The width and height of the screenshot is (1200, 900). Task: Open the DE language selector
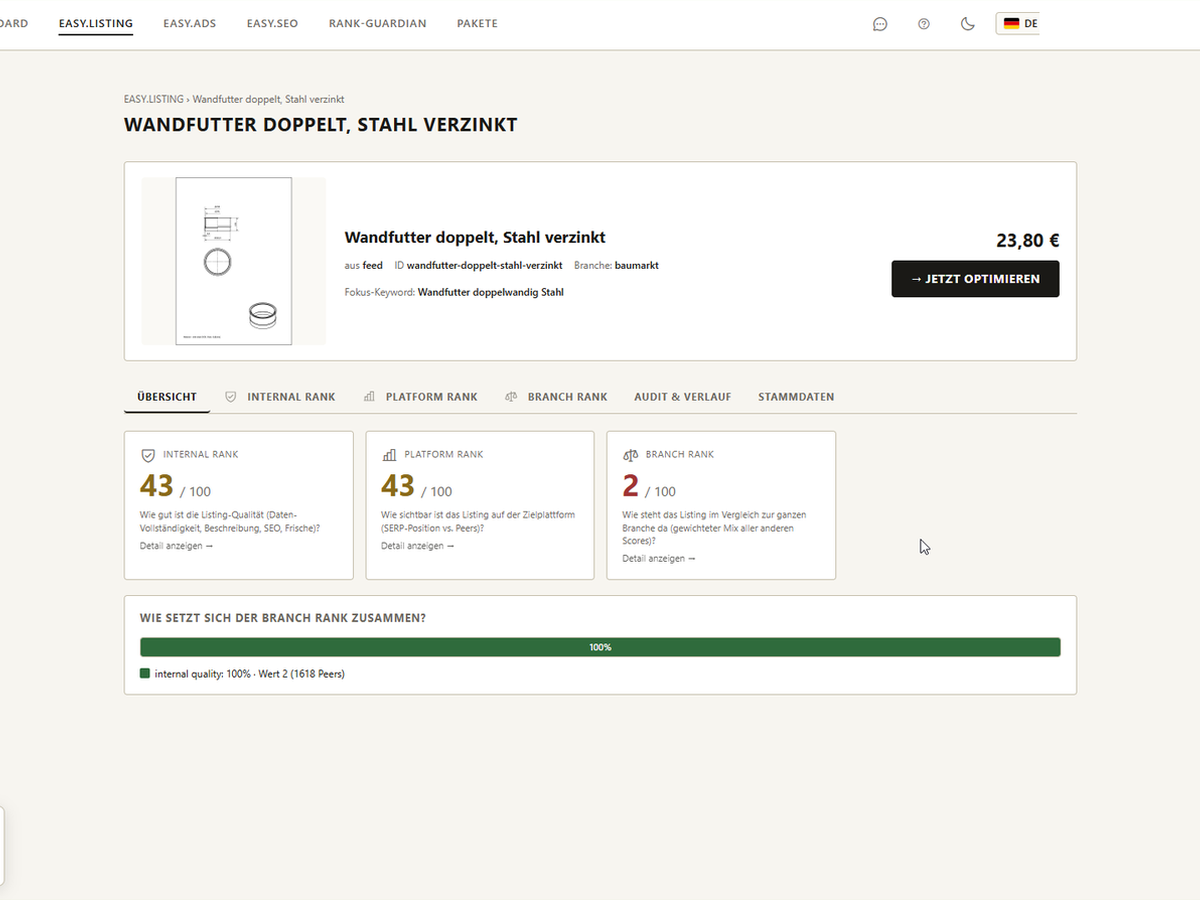[1020, 23]
